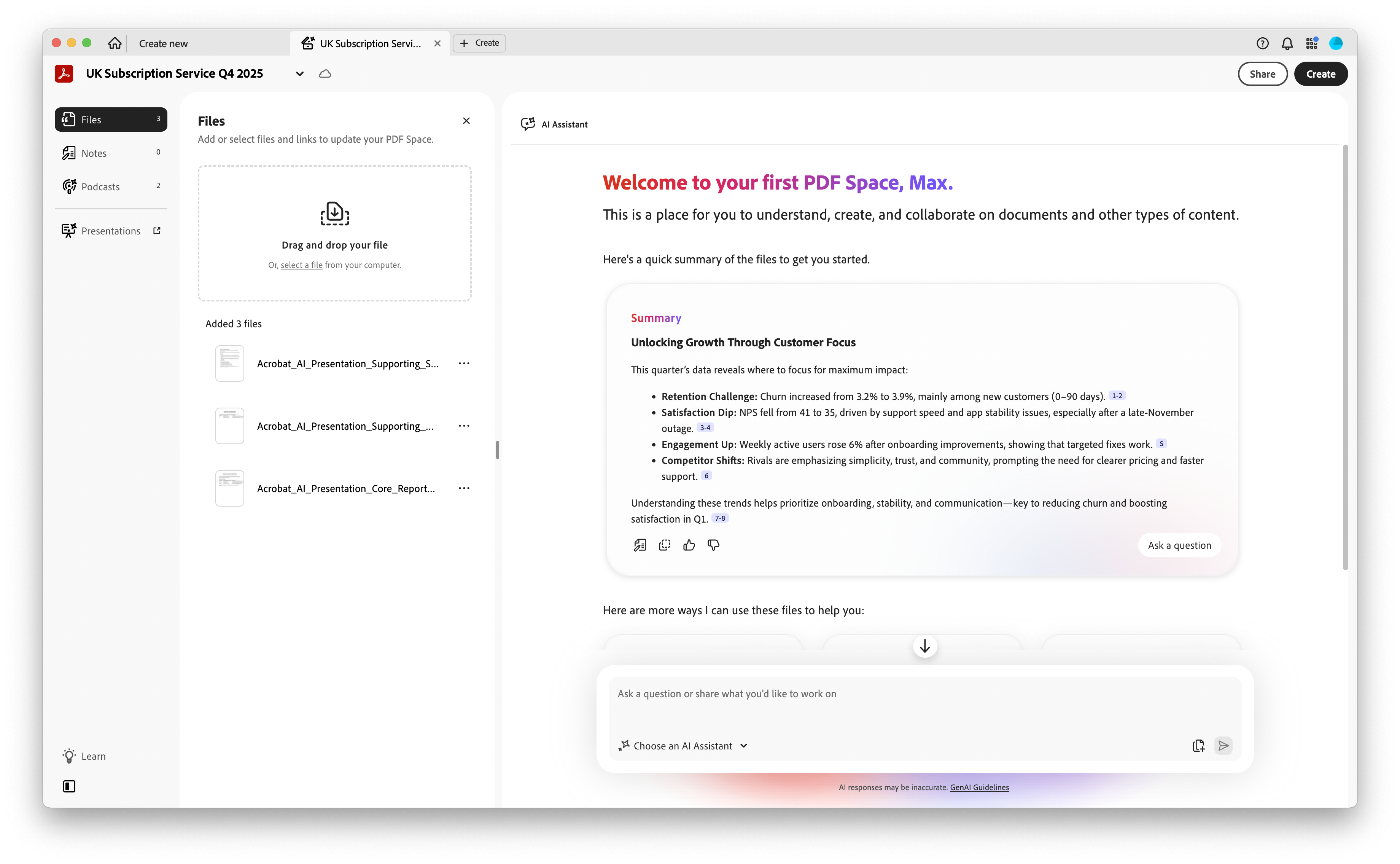Switch to the Create new tab
This screenshot has height=864, width=1400.
163,43
